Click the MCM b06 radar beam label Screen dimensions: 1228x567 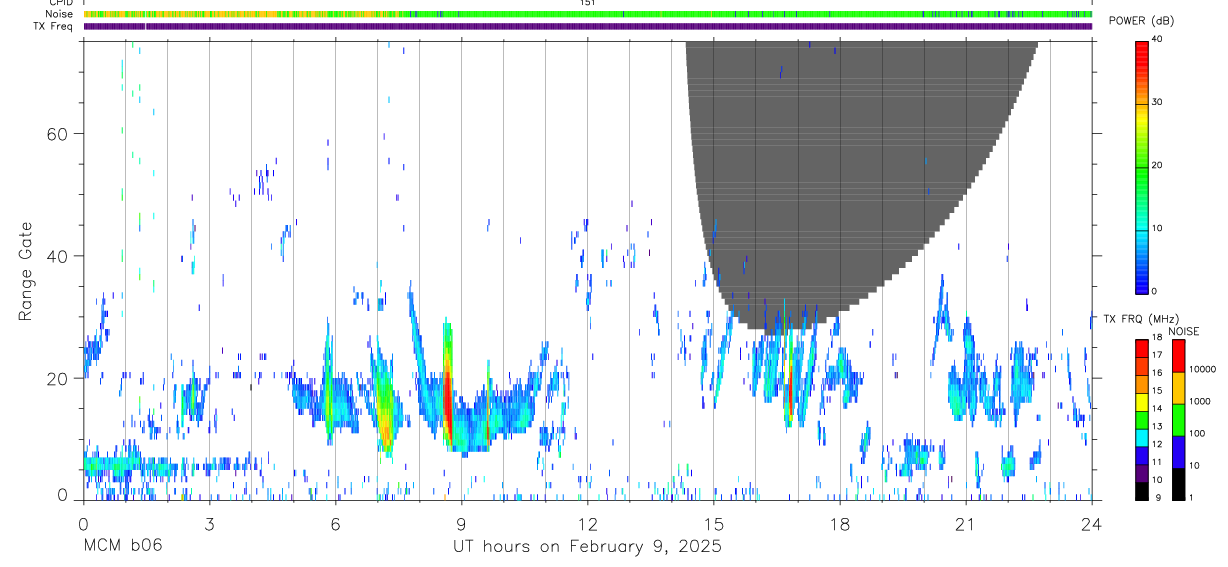[122, 546]
